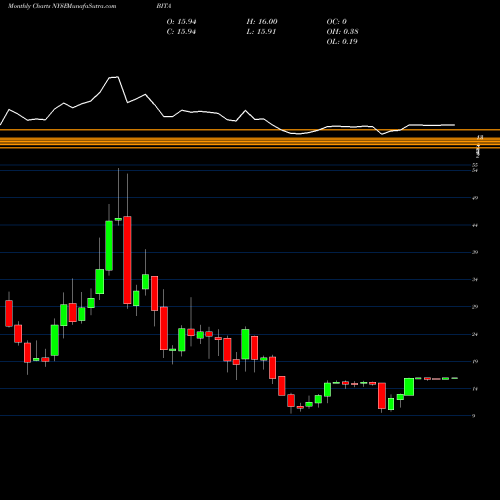Click the label 13 beside orange bands
The width and height of the screenshot is (500, 500).
[480, 137]
